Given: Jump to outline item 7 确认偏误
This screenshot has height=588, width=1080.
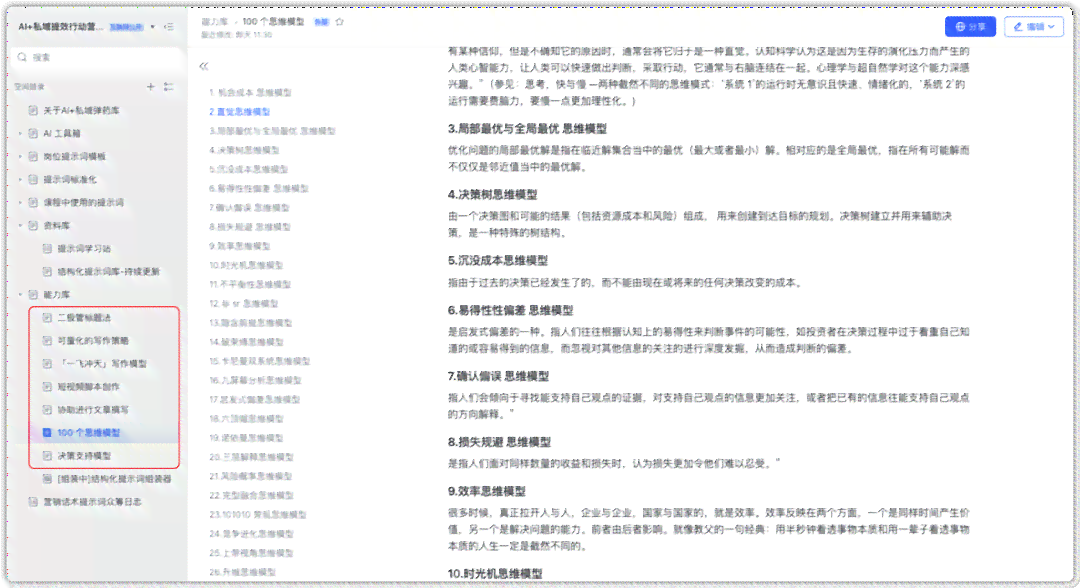Looking at the screenshot, I should click(249, 208).
